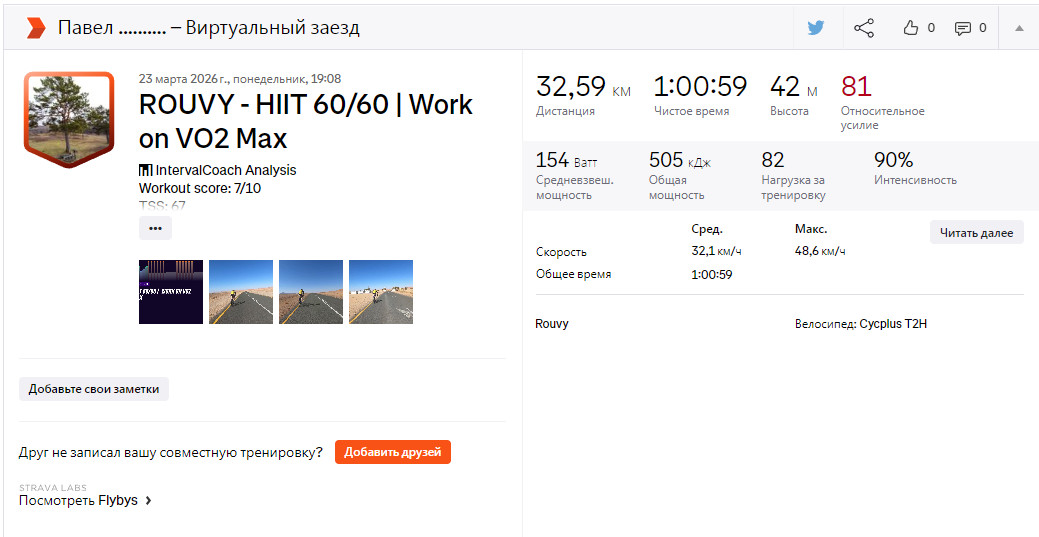The height and width of the screenshot is (537, 1039).
Task: Click the 'Макс.' column header
Action: pos(811,229)
